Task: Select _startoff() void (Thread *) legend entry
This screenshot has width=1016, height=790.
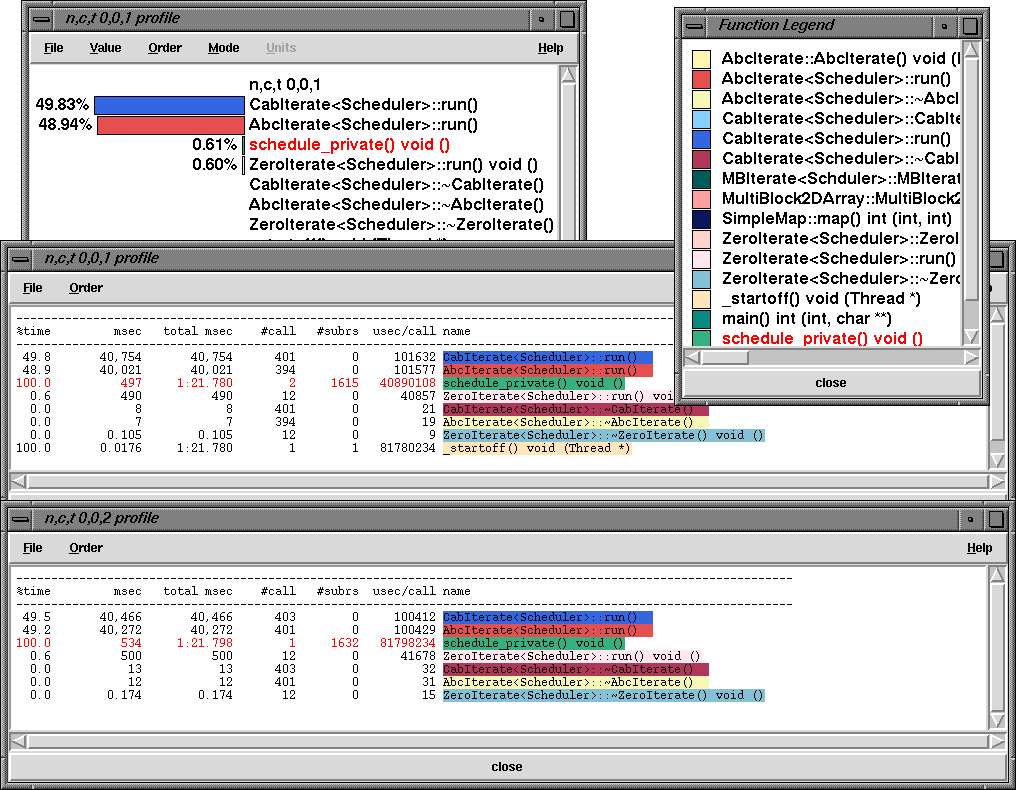Action: click(x=821, y=299)
